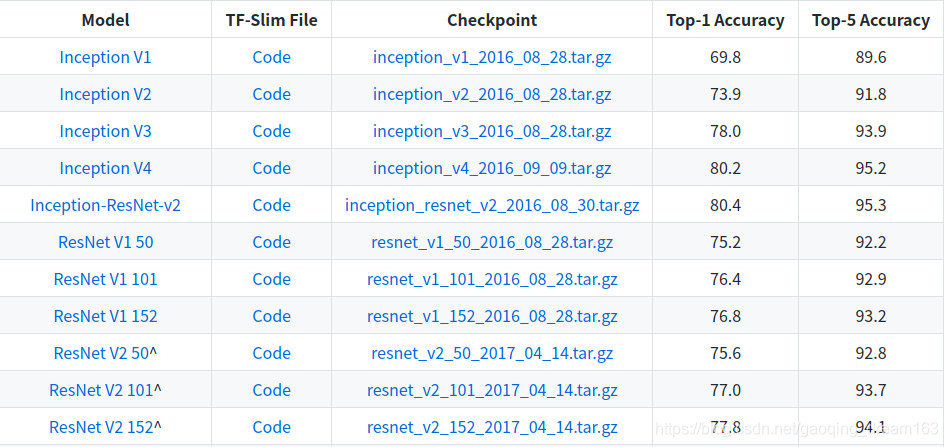Click the Code link for ResNet V2 152^
The image size is (948, 447).
271,427
